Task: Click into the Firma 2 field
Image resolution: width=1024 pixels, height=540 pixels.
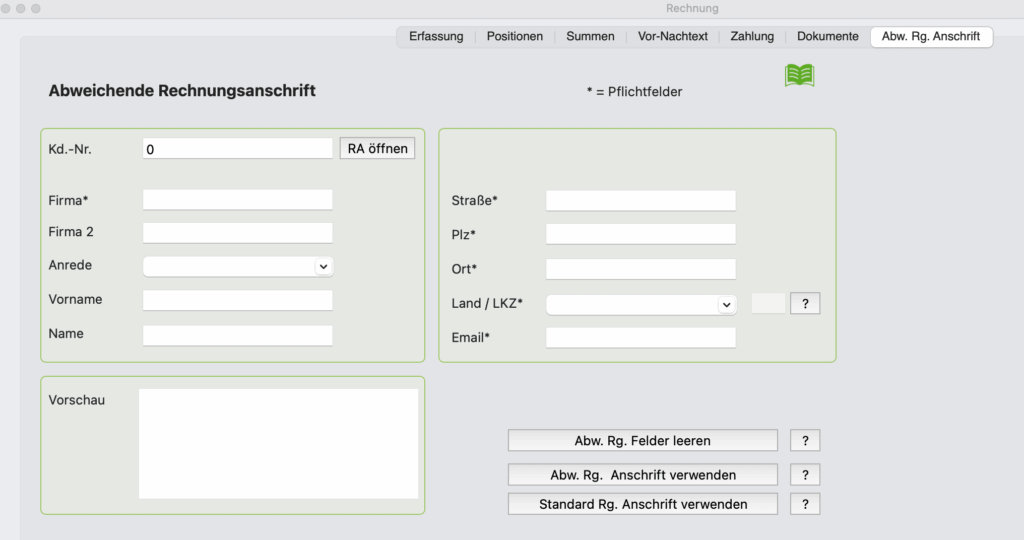Action: coord(238,232)
